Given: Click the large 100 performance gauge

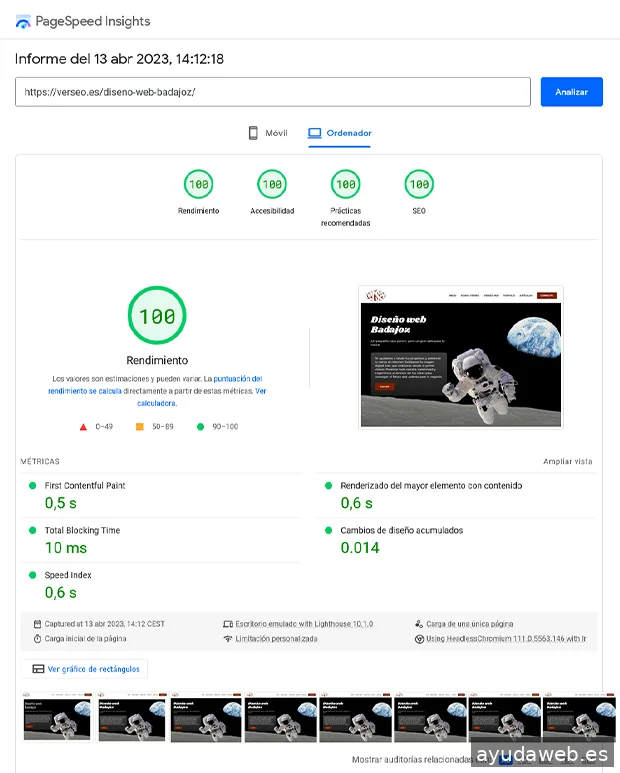Looking at the screenshot, I should tap(157, 317).
